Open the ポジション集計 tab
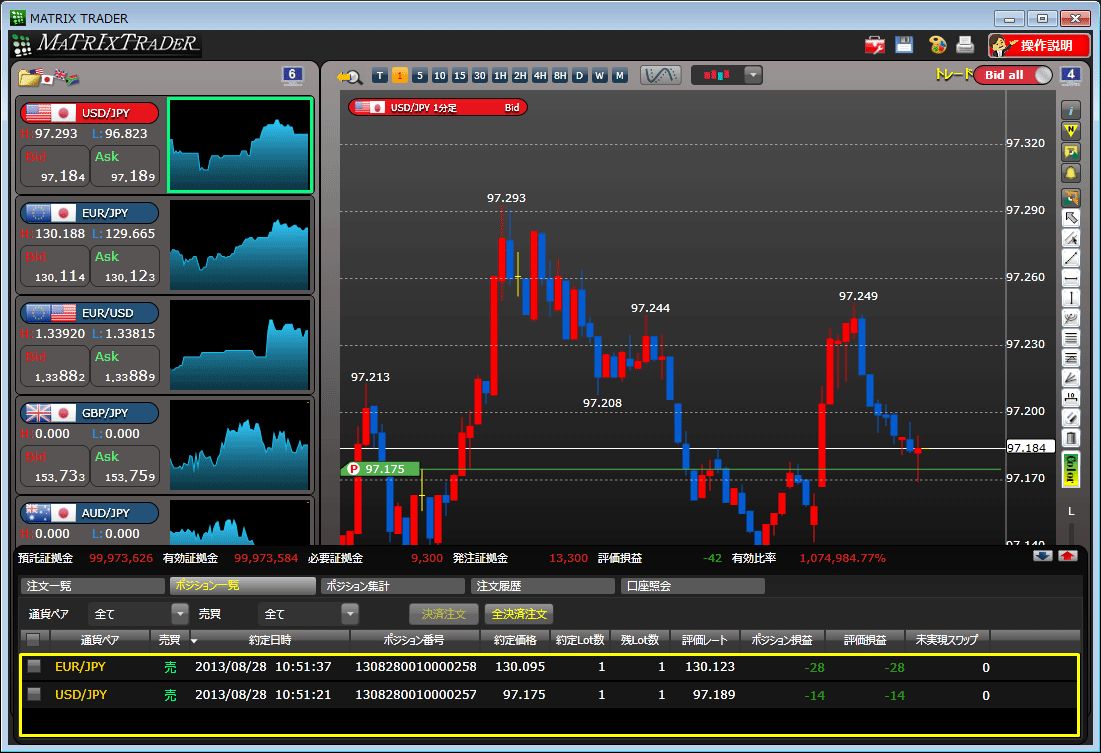The width and height of the screenshot is (1101, 753). 393,586
